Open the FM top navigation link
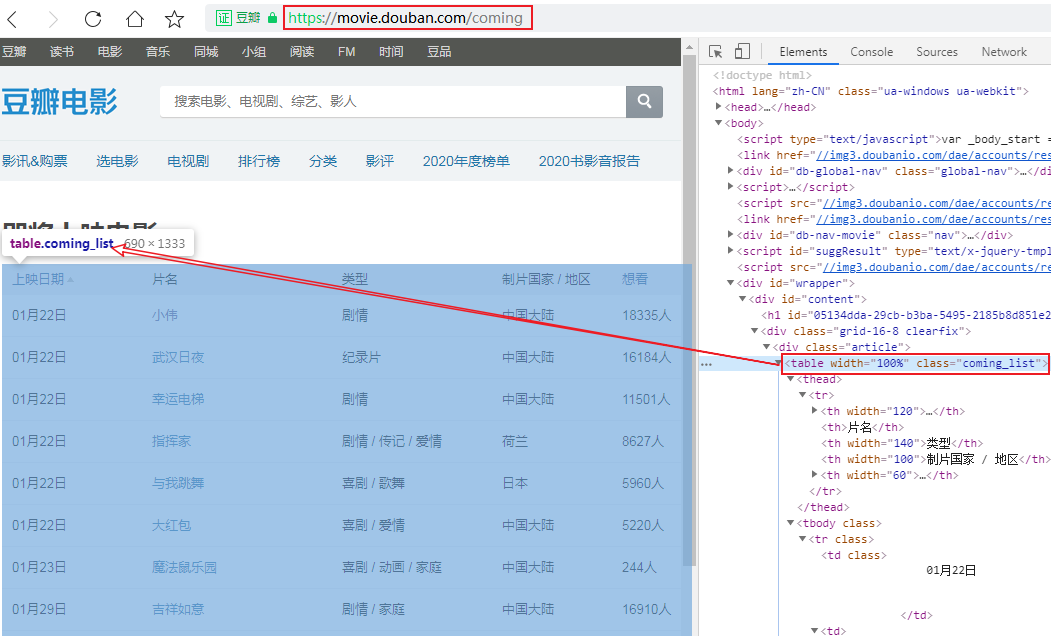Image resolution: width=1051 pixels, height=636 pixels. pos(347,52)
